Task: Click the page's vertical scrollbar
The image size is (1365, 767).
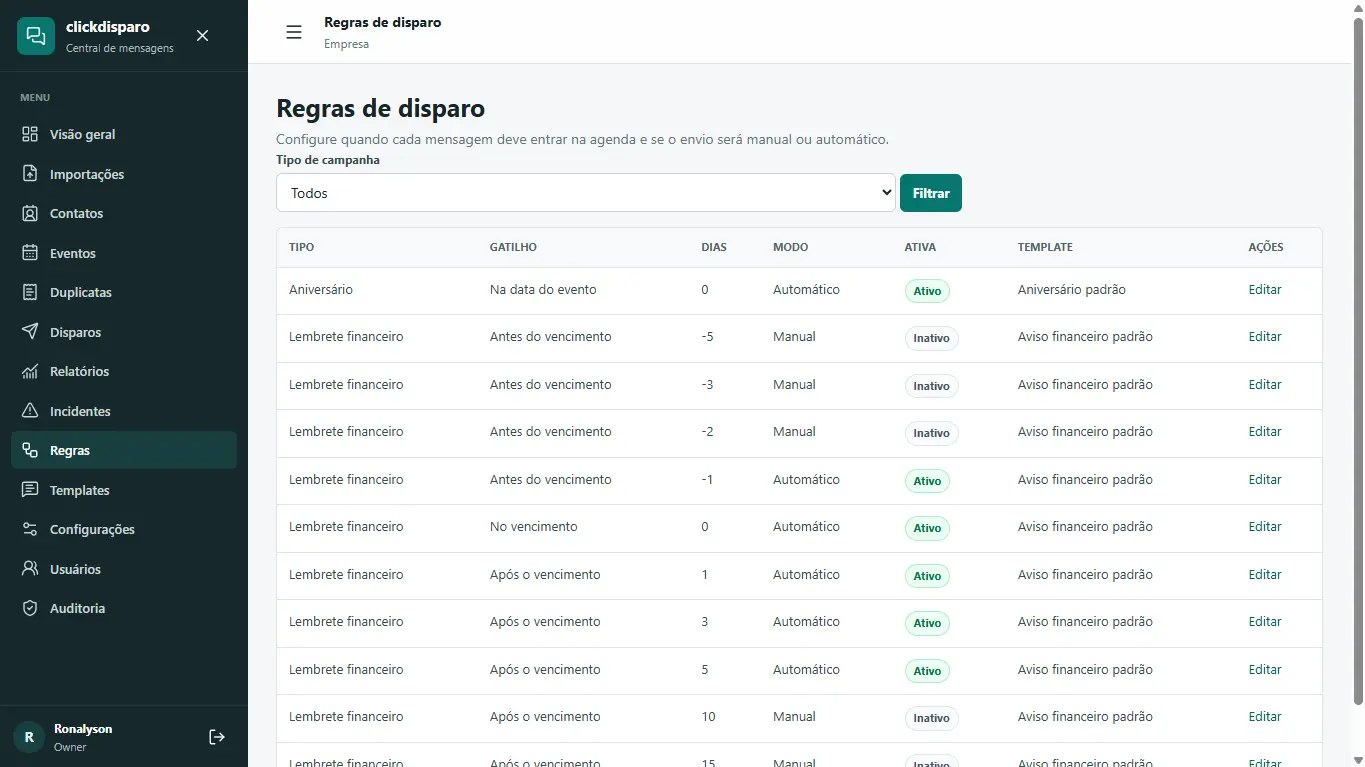Action: click(1358, 360)
